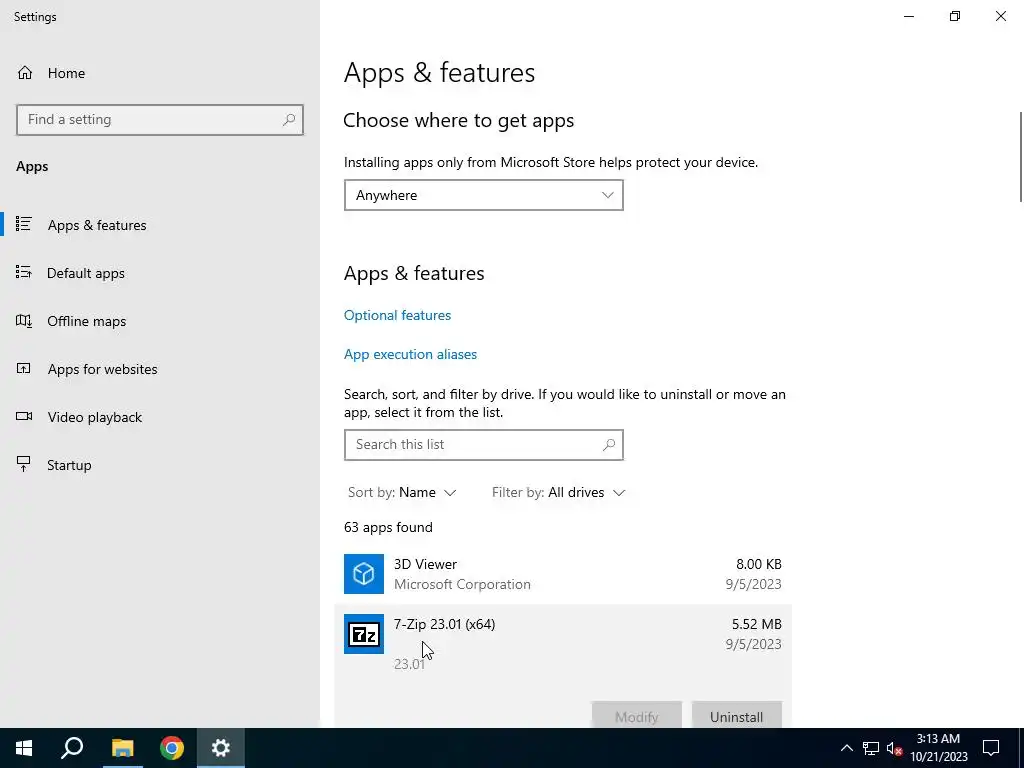Click the vertical scrollbar of settings page
This screenshot has width=1024, height=768.
coord(1020,157)
